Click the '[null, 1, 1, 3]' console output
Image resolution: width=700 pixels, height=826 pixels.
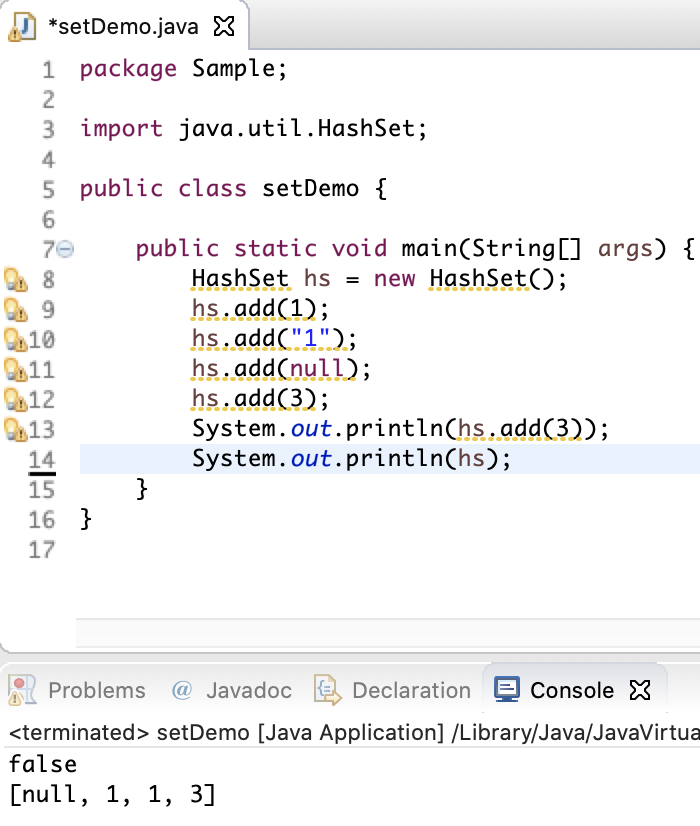[113, 794]
